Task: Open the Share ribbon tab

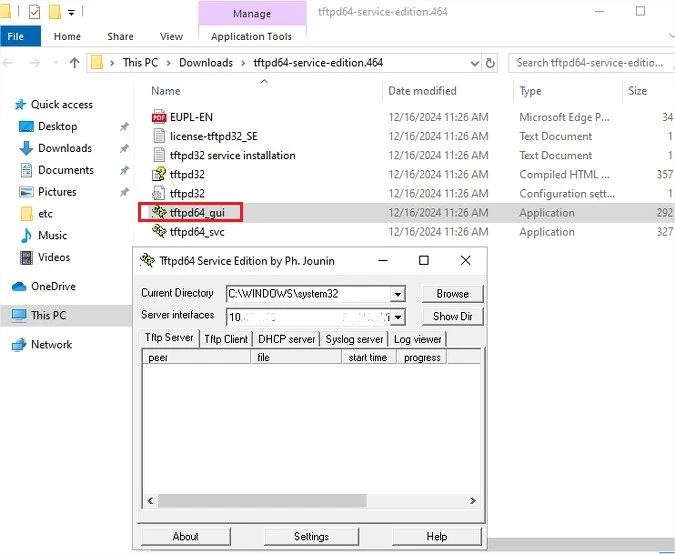Action: [121, 37]
